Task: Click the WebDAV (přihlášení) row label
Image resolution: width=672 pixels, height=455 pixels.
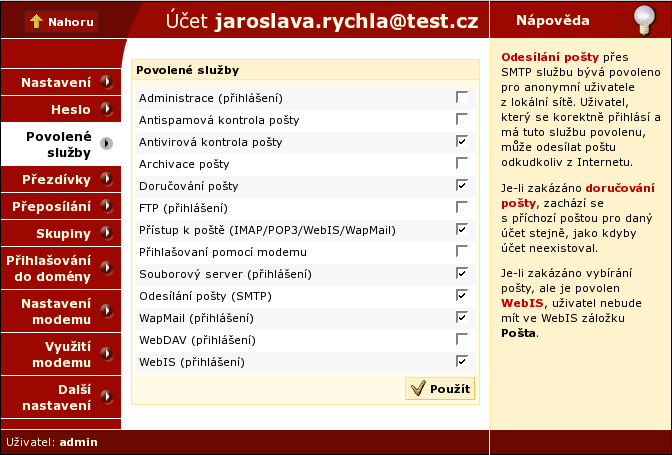Action: pyautogui.click(x=197, y=340)
